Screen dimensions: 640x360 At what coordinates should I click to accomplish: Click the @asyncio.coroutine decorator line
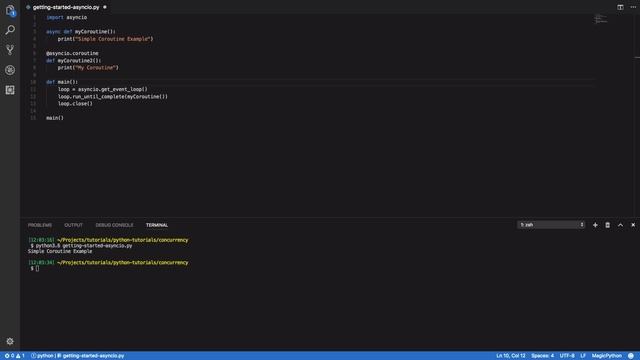point(72,53)
